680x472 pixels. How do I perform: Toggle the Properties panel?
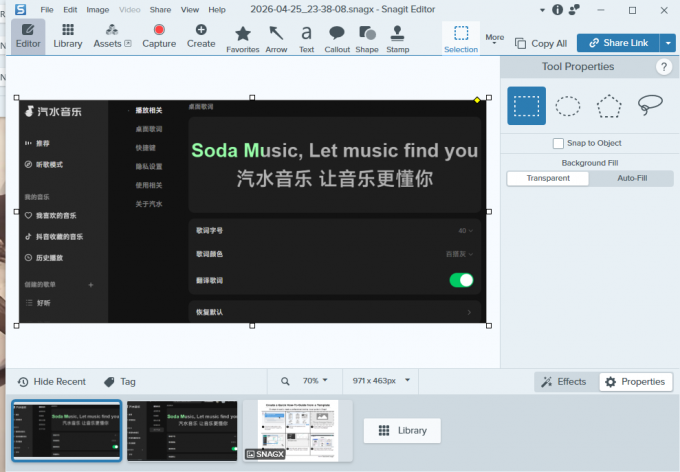[636, 382]
